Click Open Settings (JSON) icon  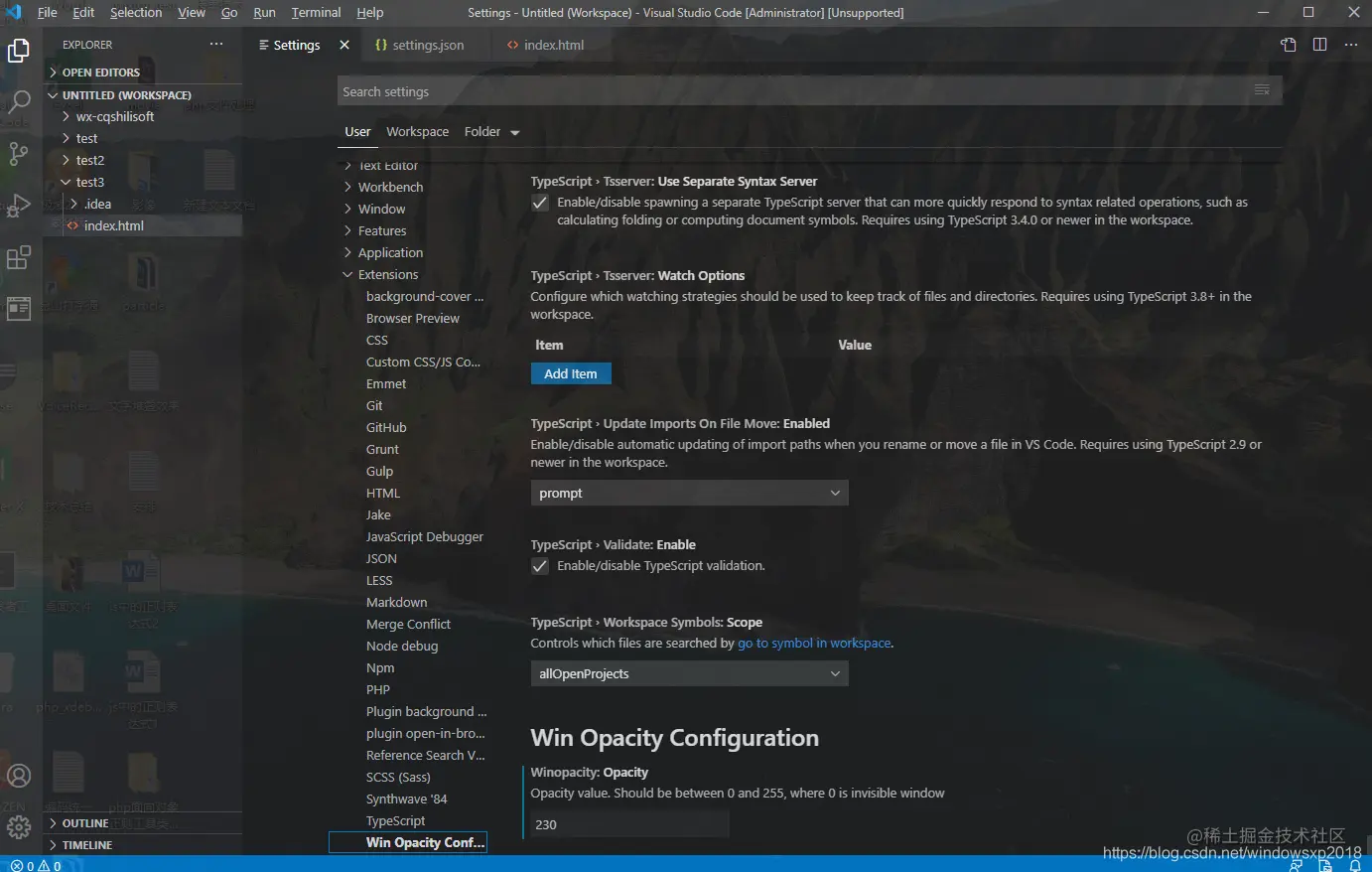1289,45
